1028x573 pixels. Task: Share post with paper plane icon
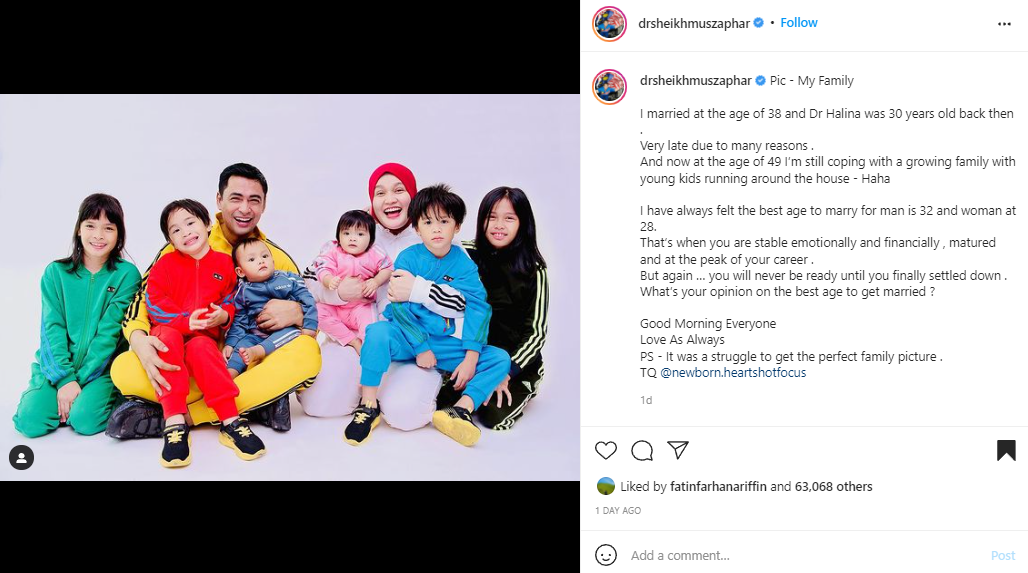point(678,450)
